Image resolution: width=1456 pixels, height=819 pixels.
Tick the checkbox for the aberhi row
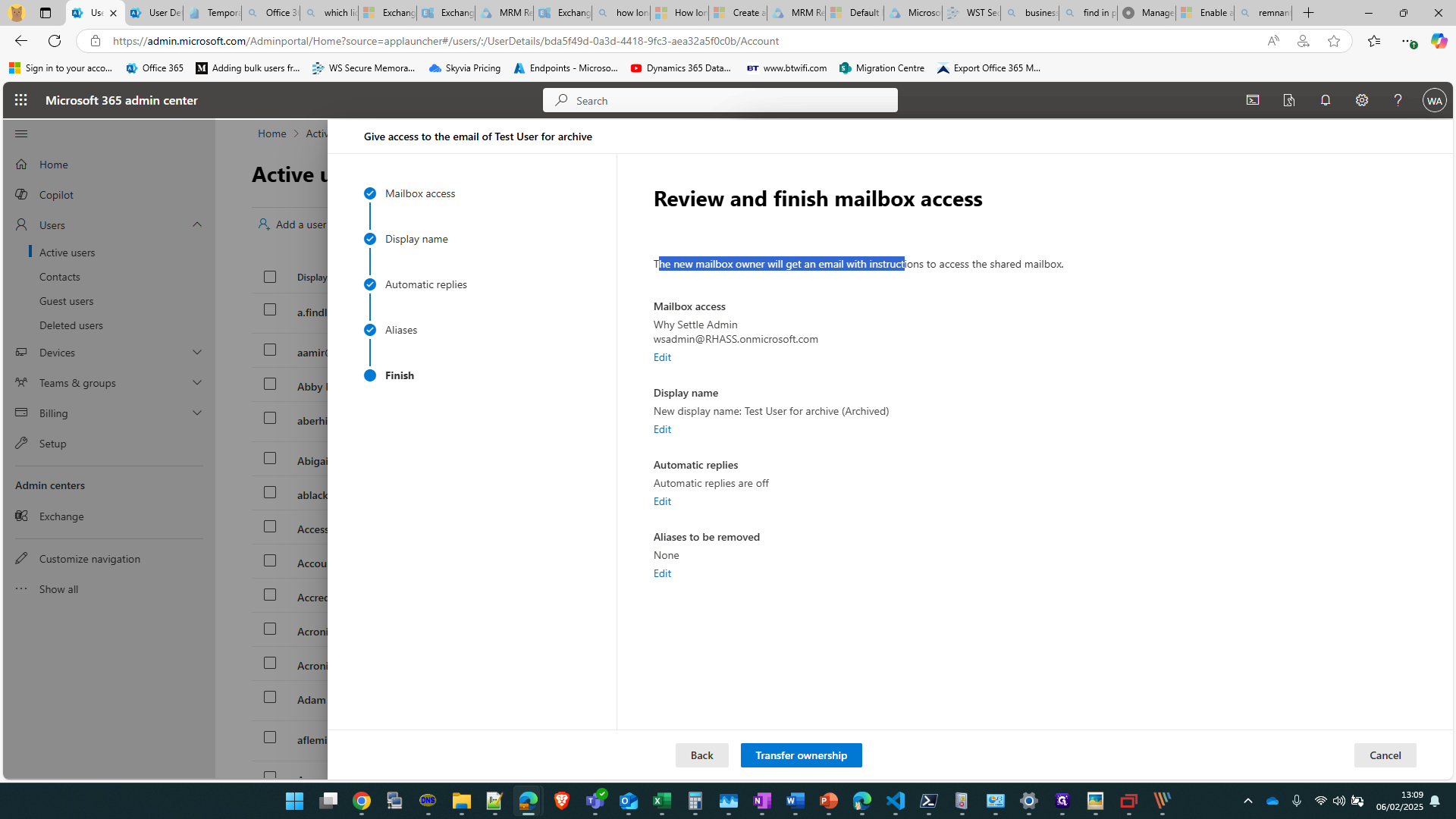pyautogui.click(x=270, y=418)
